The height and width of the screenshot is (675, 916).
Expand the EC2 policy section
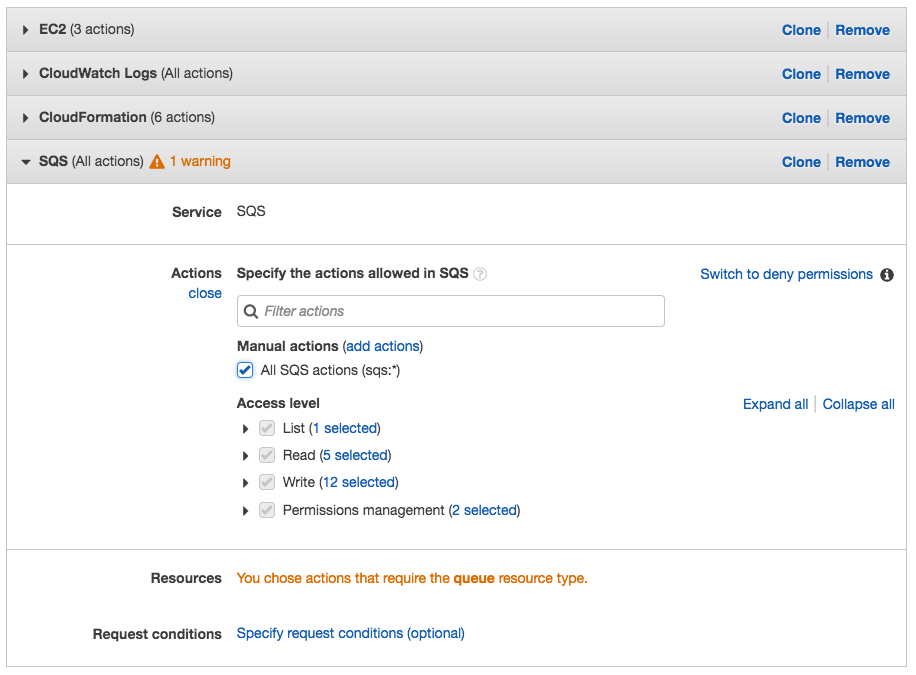(26, 30)
